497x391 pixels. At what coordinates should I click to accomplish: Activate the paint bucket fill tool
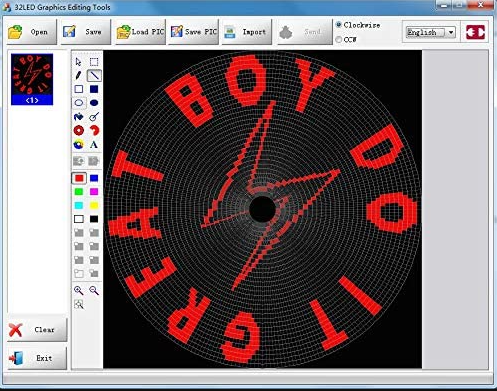(79, 117)
